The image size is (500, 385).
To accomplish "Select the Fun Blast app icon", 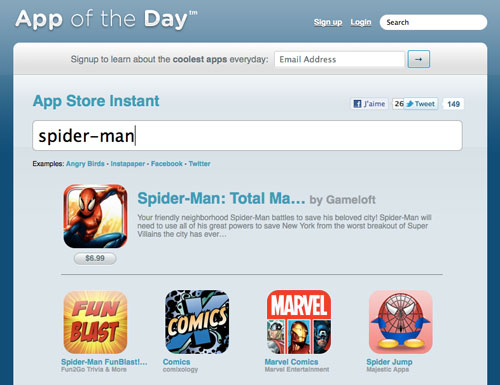I will (x=95, y=322).
